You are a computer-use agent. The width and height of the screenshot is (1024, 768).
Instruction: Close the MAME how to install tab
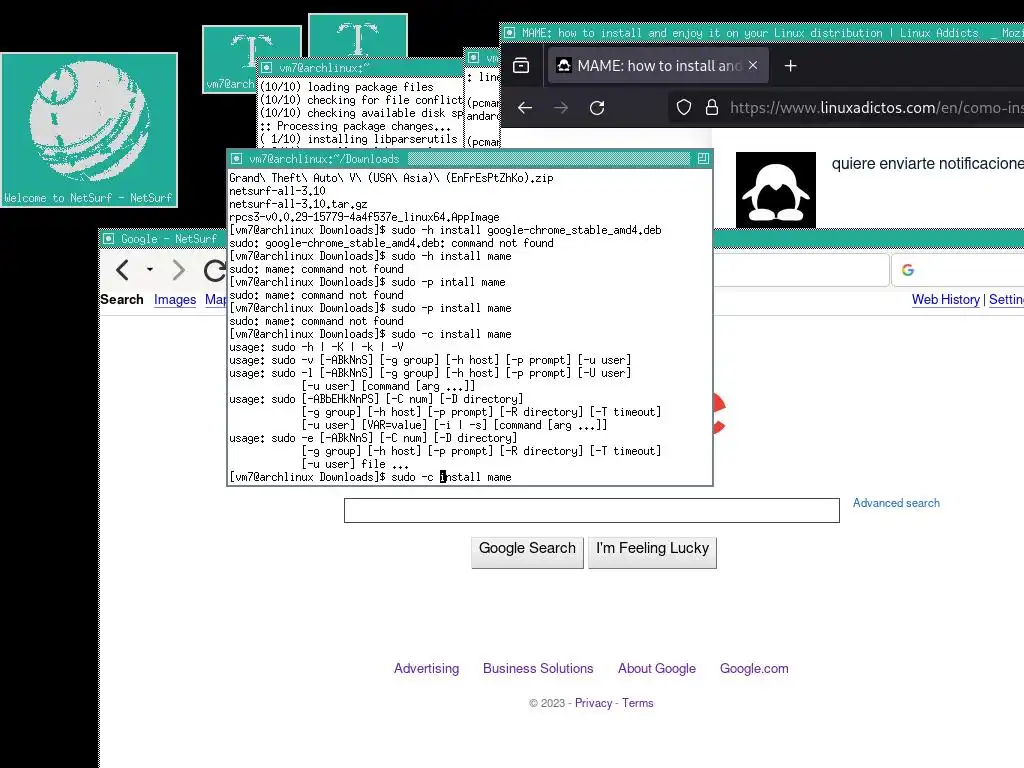pos(753,65)
